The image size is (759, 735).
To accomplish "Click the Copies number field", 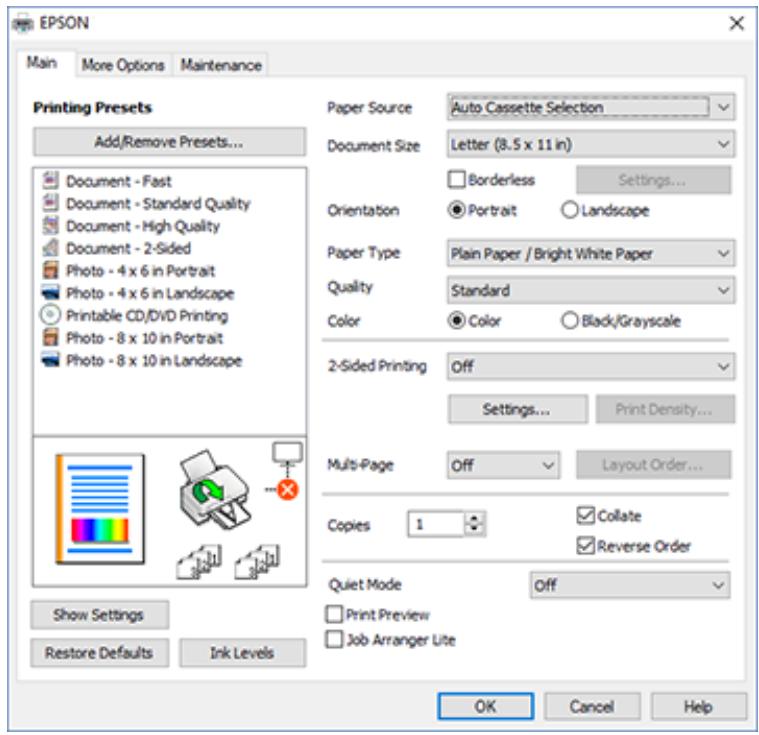I will (x=436, y=523).
